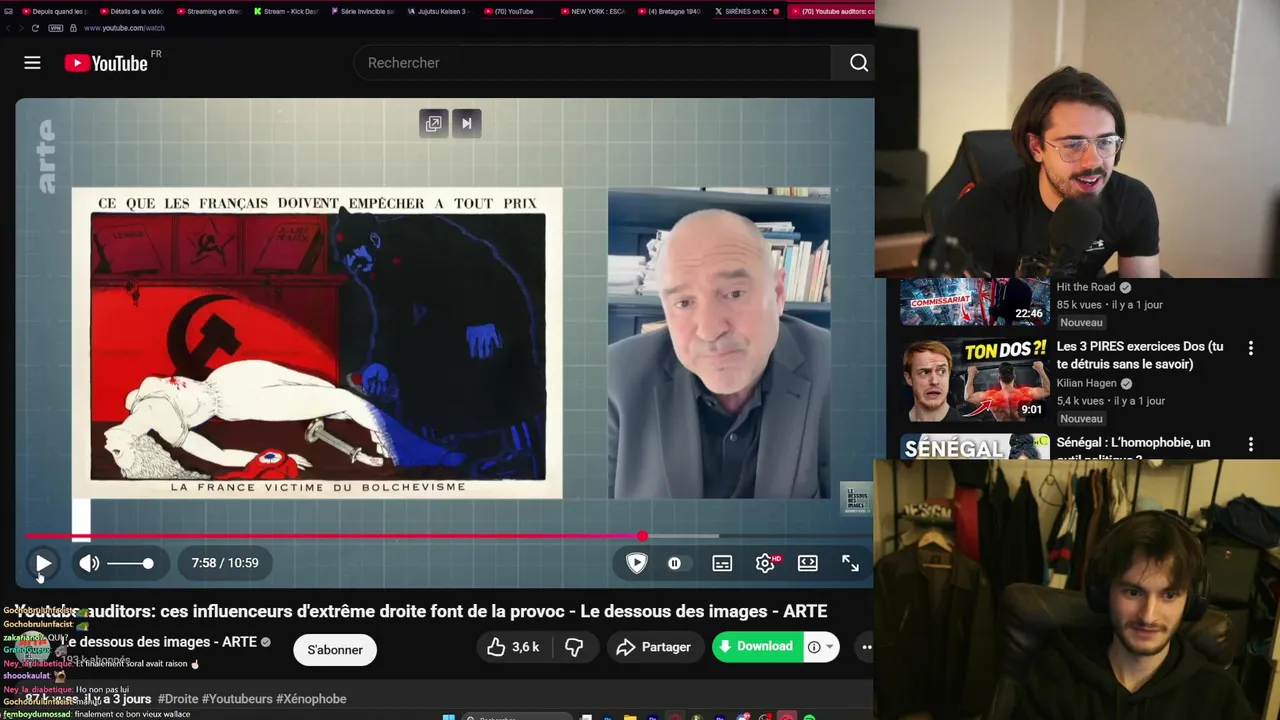Open the player settings gear
Screen dimensions: 1280x720
(765, 563)
